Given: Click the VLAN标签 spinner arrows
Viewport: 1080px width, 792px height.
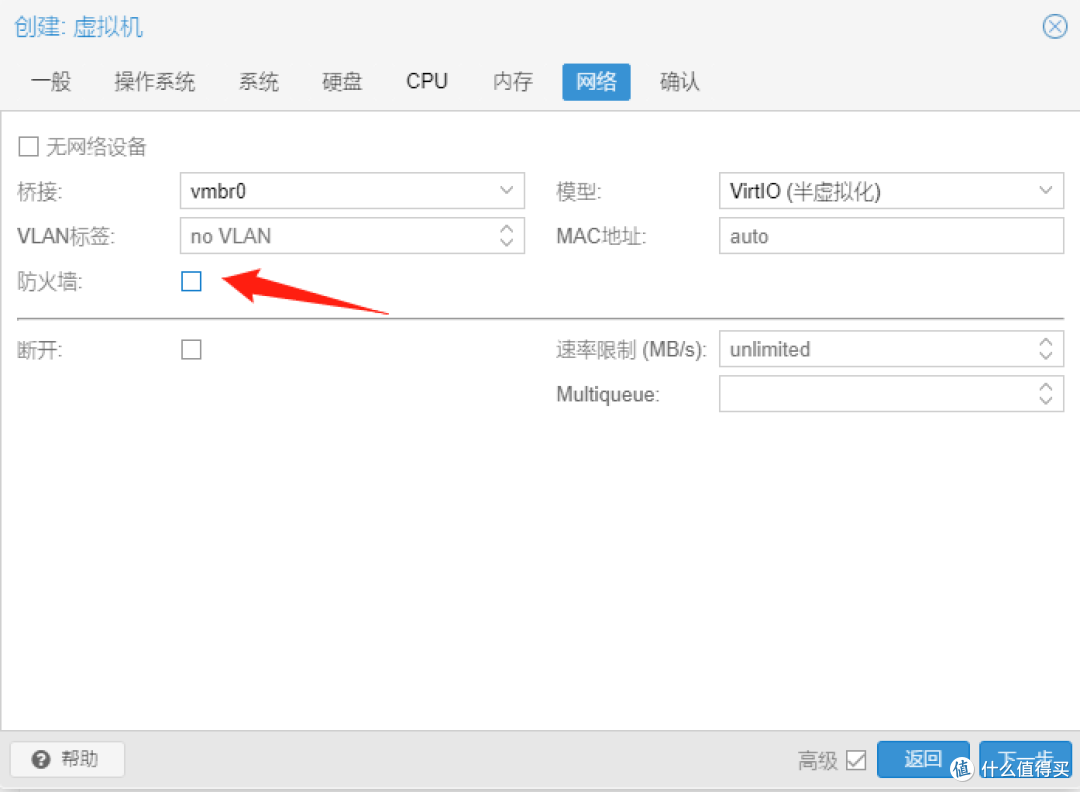Looking at the screenshot, I should coord(506,237).
